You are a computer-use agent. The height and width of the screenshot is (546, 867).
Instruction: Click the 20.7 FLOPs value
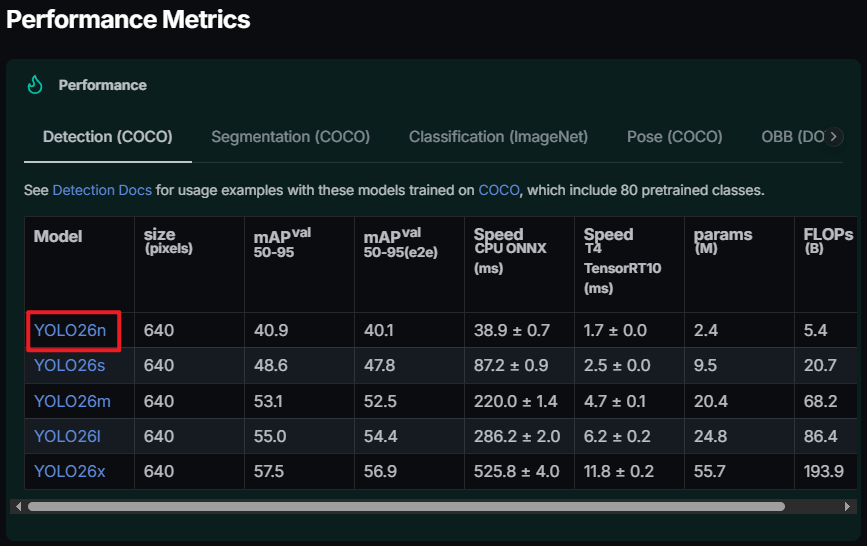[820, 366]
